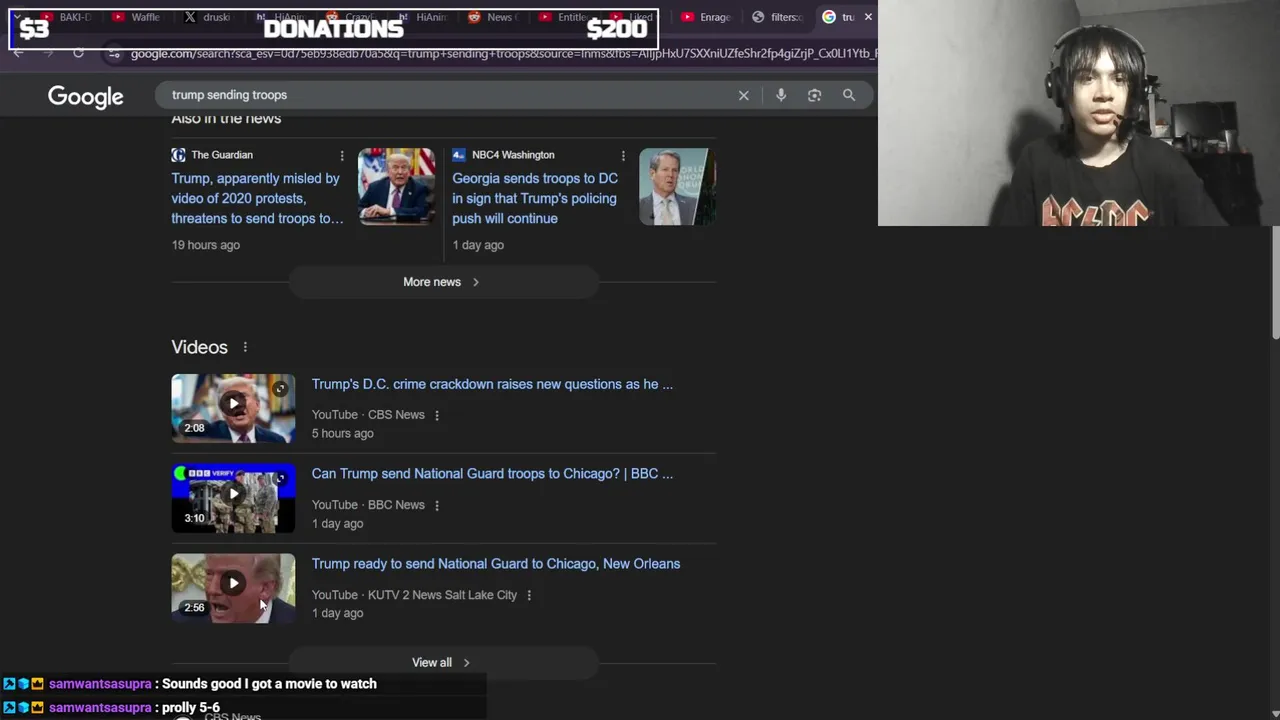
Task: Expand View all videos
Action: pos(443,662)
